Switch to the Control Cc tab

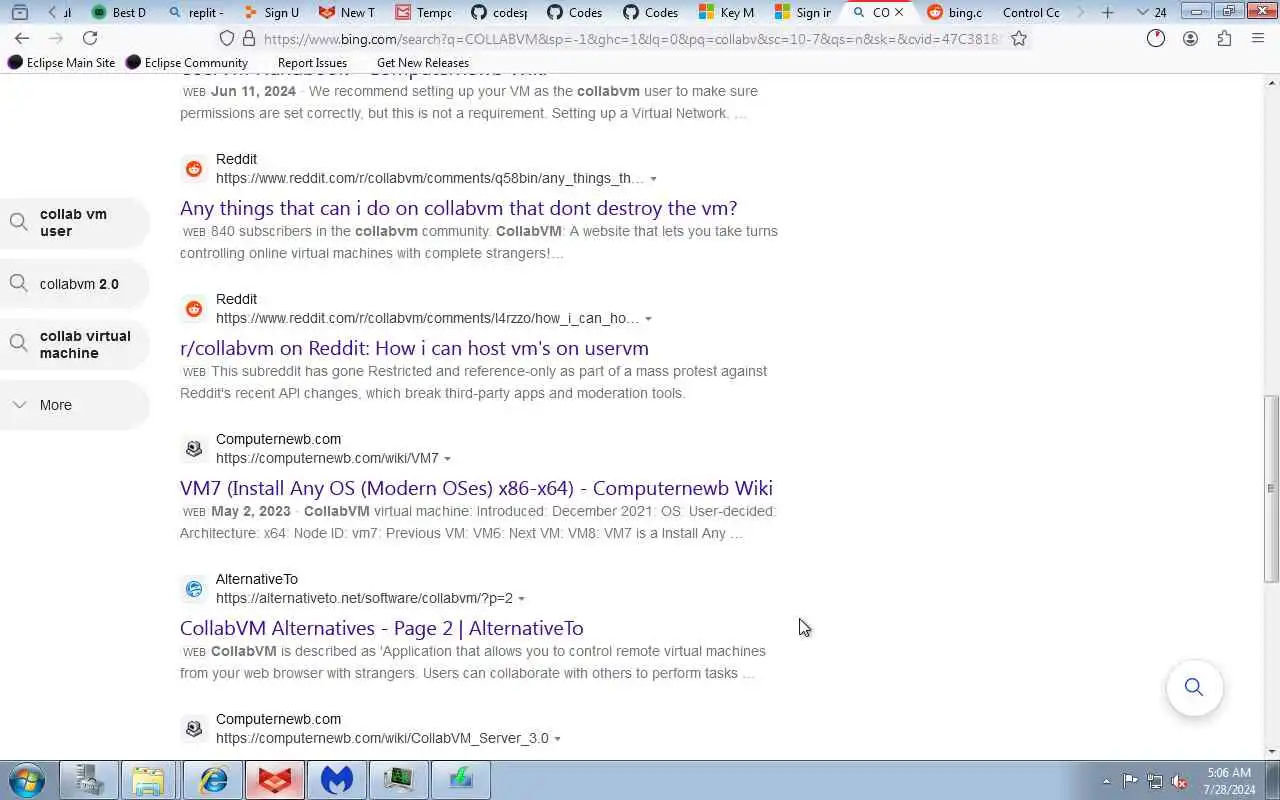click(1030, 12)
